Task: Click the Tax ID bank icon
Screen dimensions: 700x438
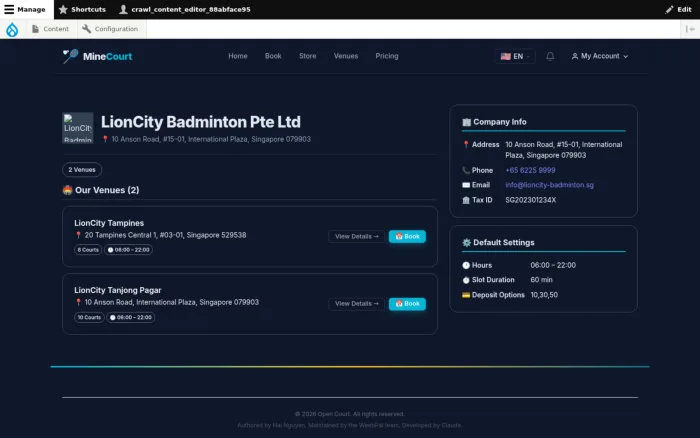Action: (x=466, y=200)
